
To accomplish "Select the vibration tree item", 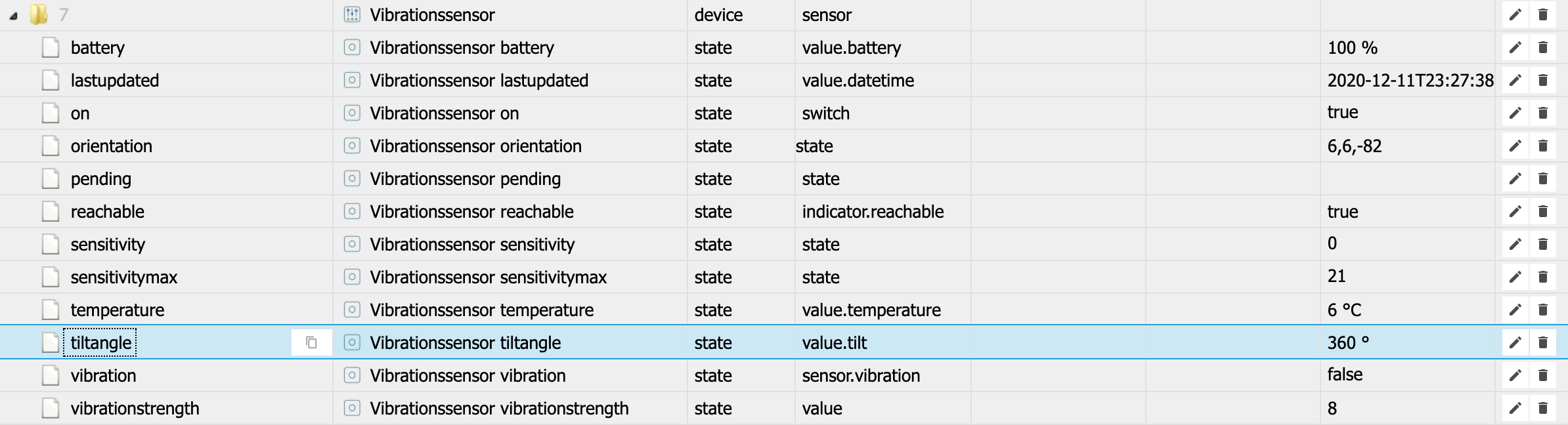I will [x=103, y=376].
